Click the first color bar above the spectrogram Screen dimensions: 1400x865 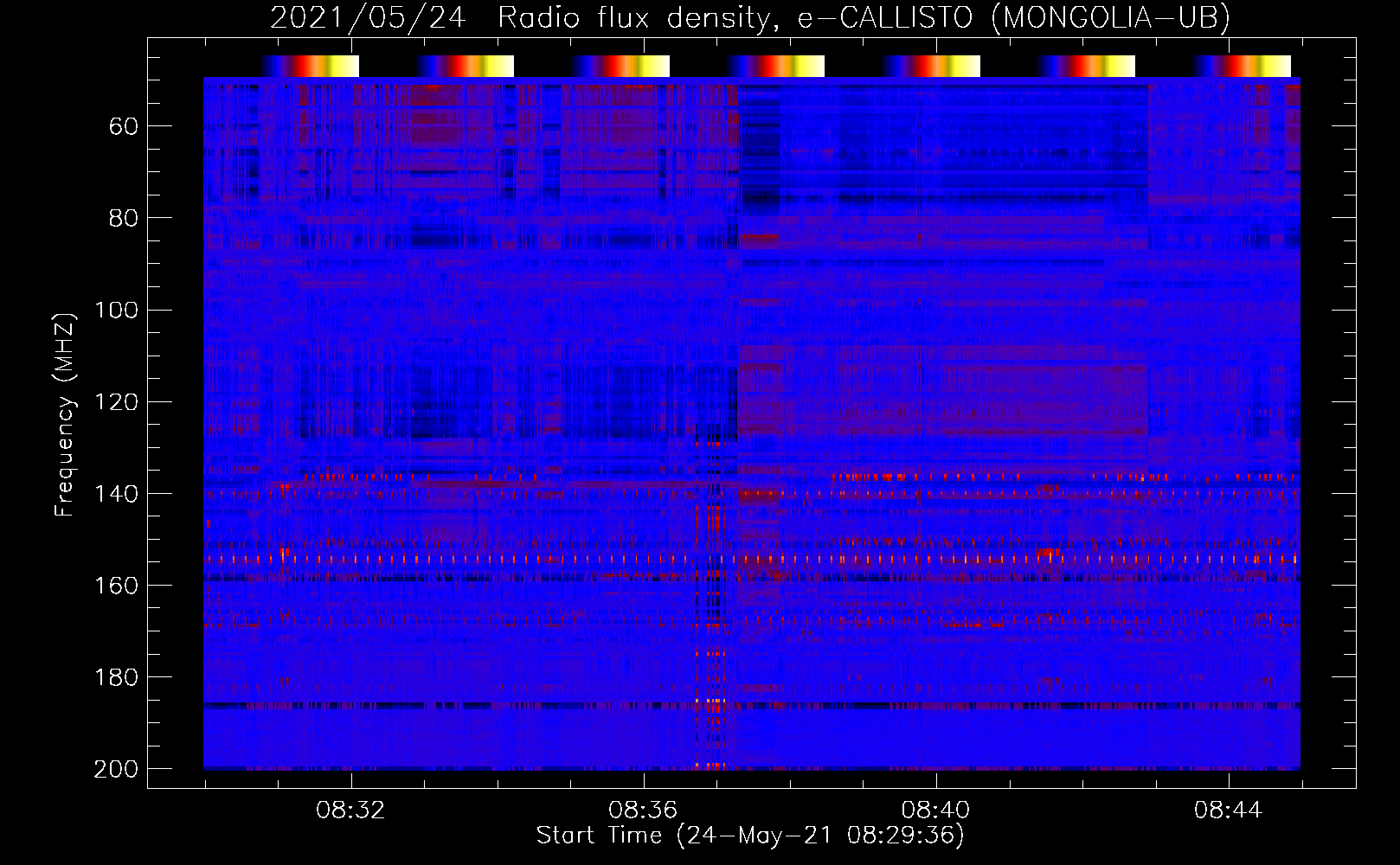click(310, 66)
